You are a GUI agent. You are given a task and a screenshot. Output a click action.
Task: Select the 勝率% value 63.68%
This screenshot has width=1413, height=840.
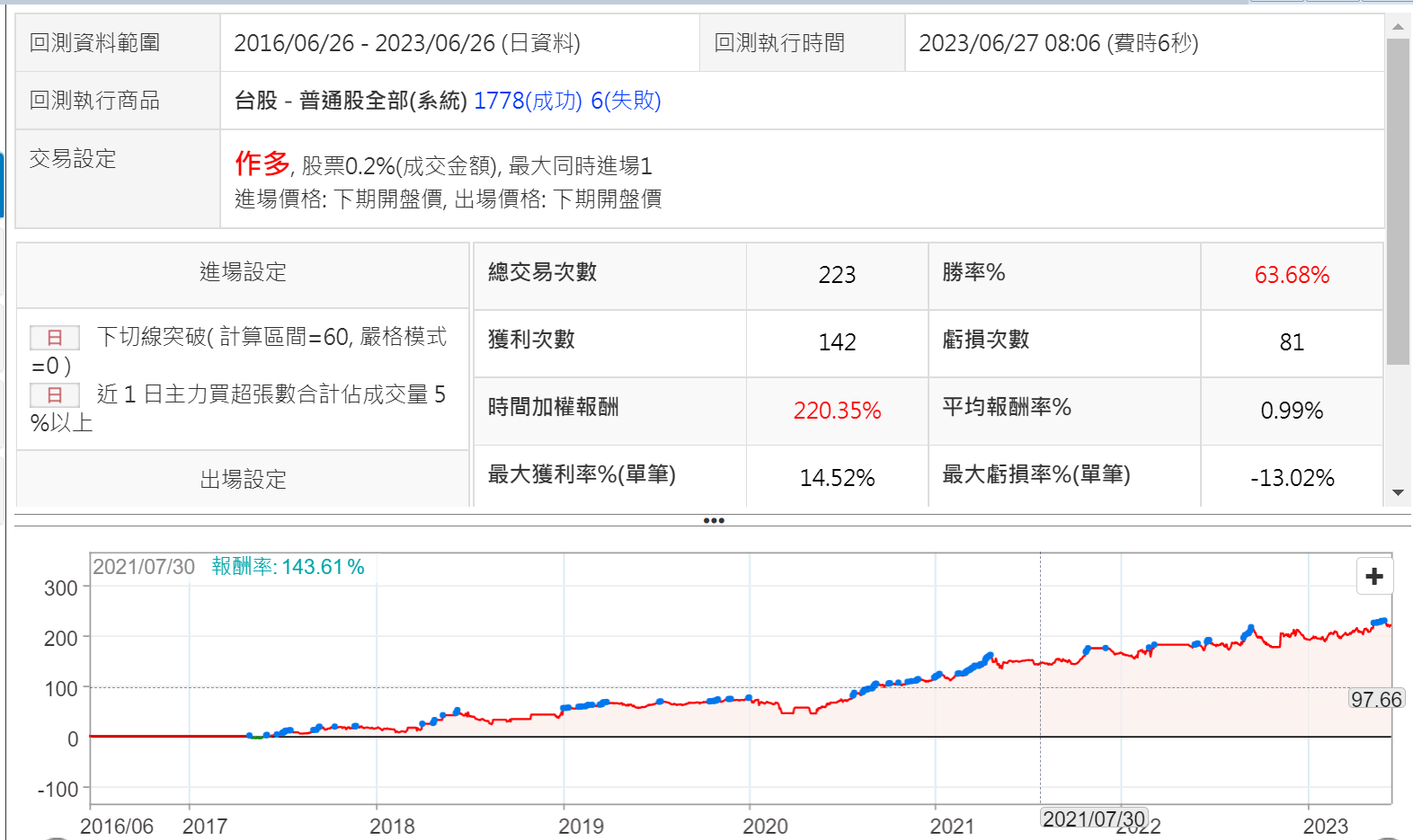1291,275
